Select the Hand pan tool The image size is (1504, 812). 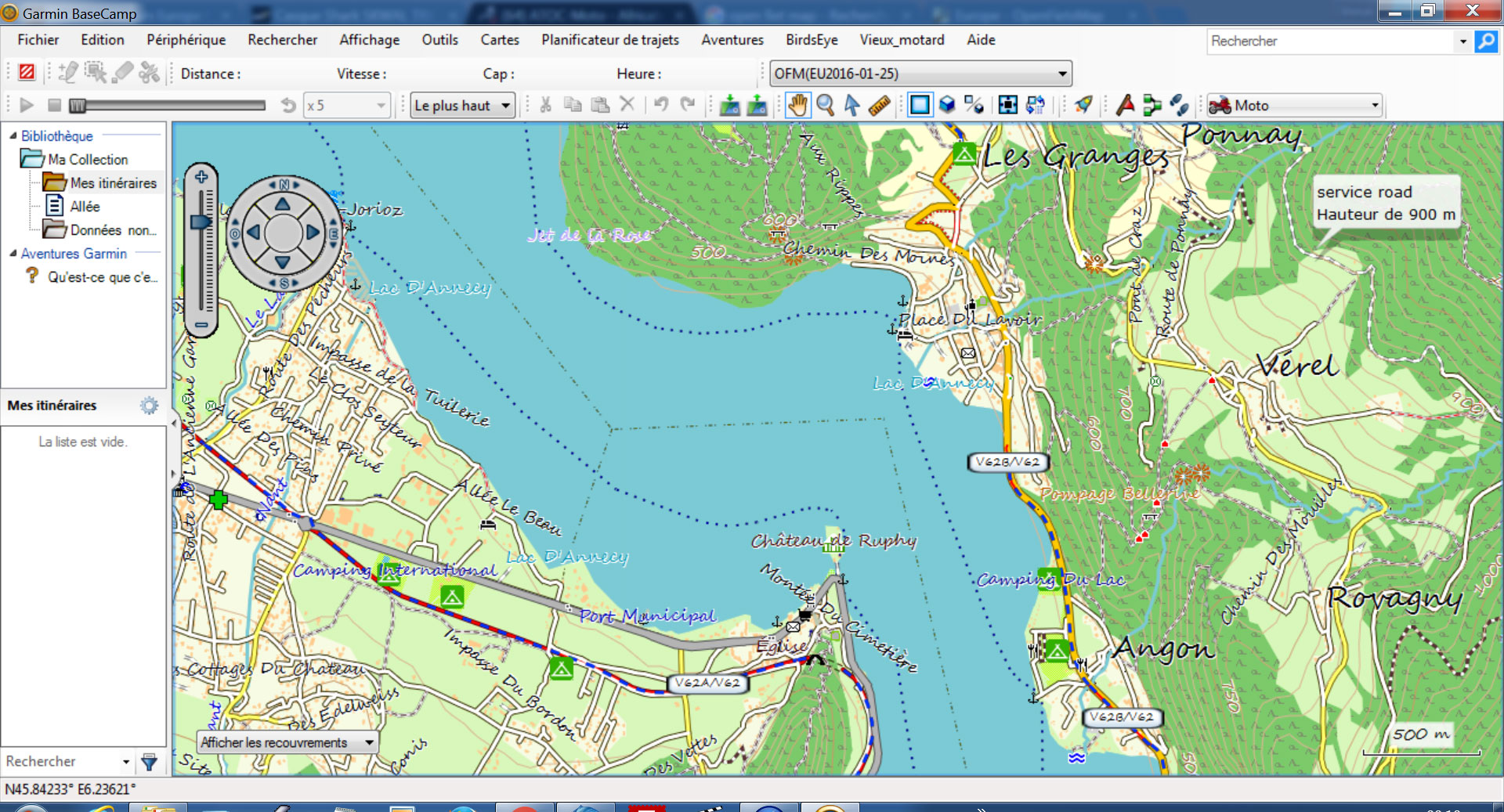coord(797,105)
